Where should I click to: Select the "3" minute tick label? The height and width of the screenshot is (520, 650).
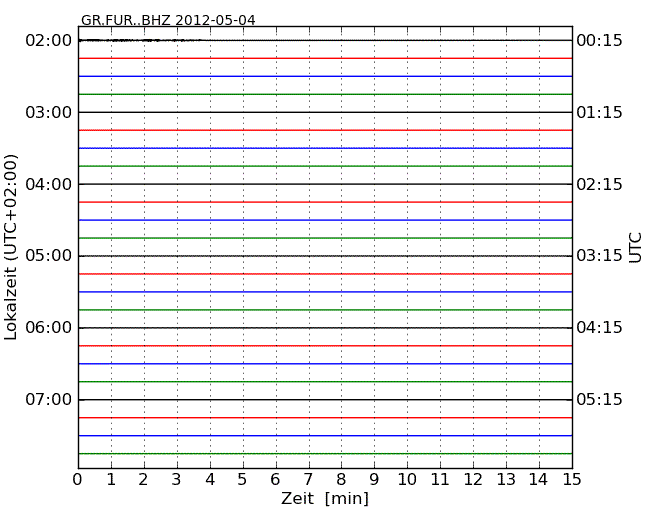tap(177, 479)
